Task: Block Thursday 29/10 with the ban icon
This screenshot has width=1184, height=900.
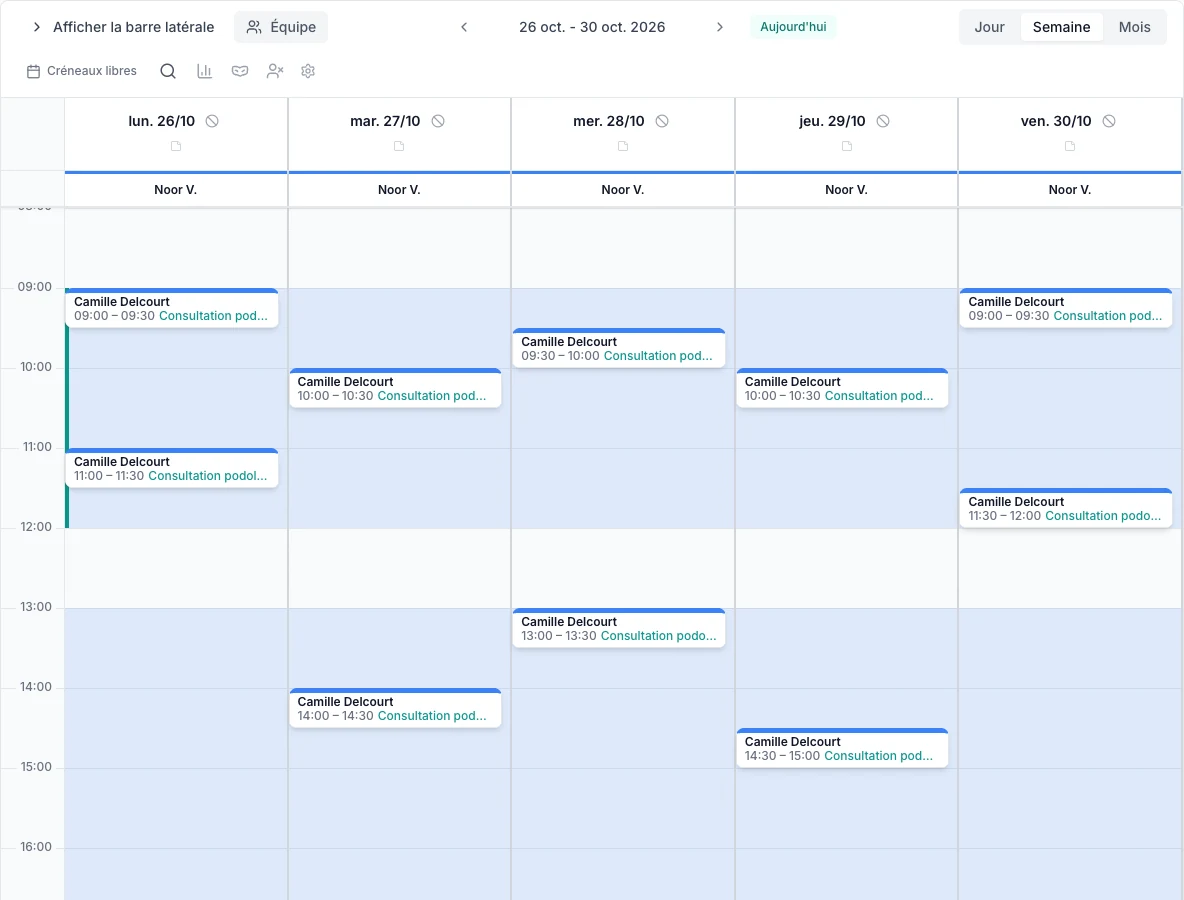Action: (883, 121)
